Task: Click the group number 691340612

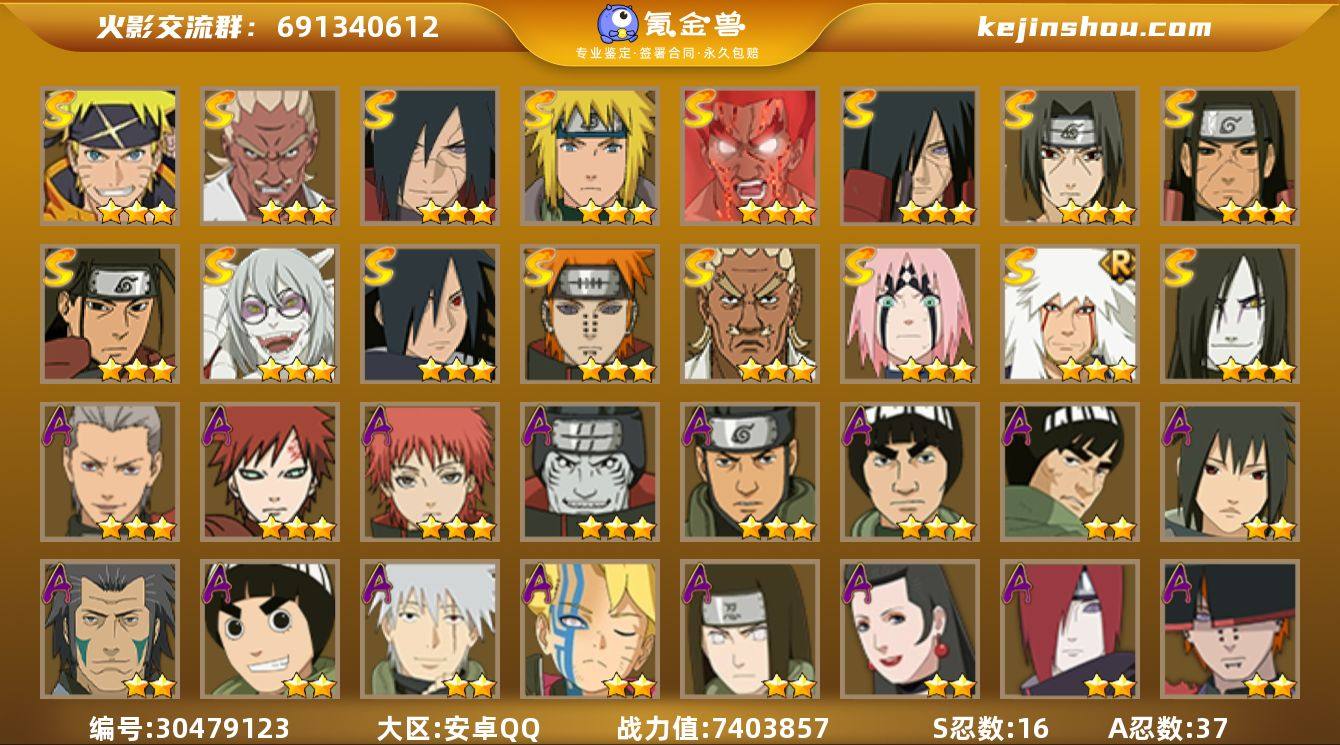Action: click(358, 27)
